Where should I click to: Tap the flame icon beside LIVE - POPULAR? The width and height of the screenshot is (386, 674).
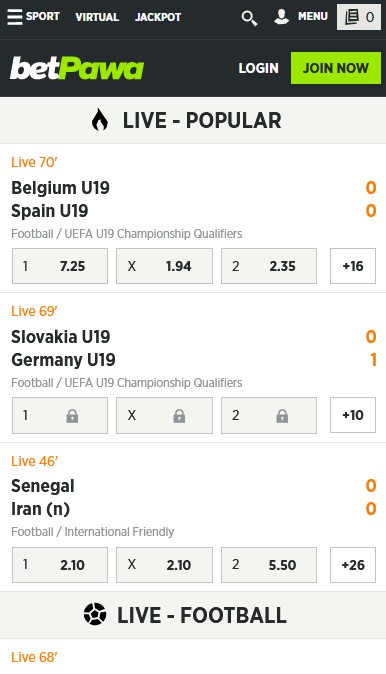click(100, 120)
